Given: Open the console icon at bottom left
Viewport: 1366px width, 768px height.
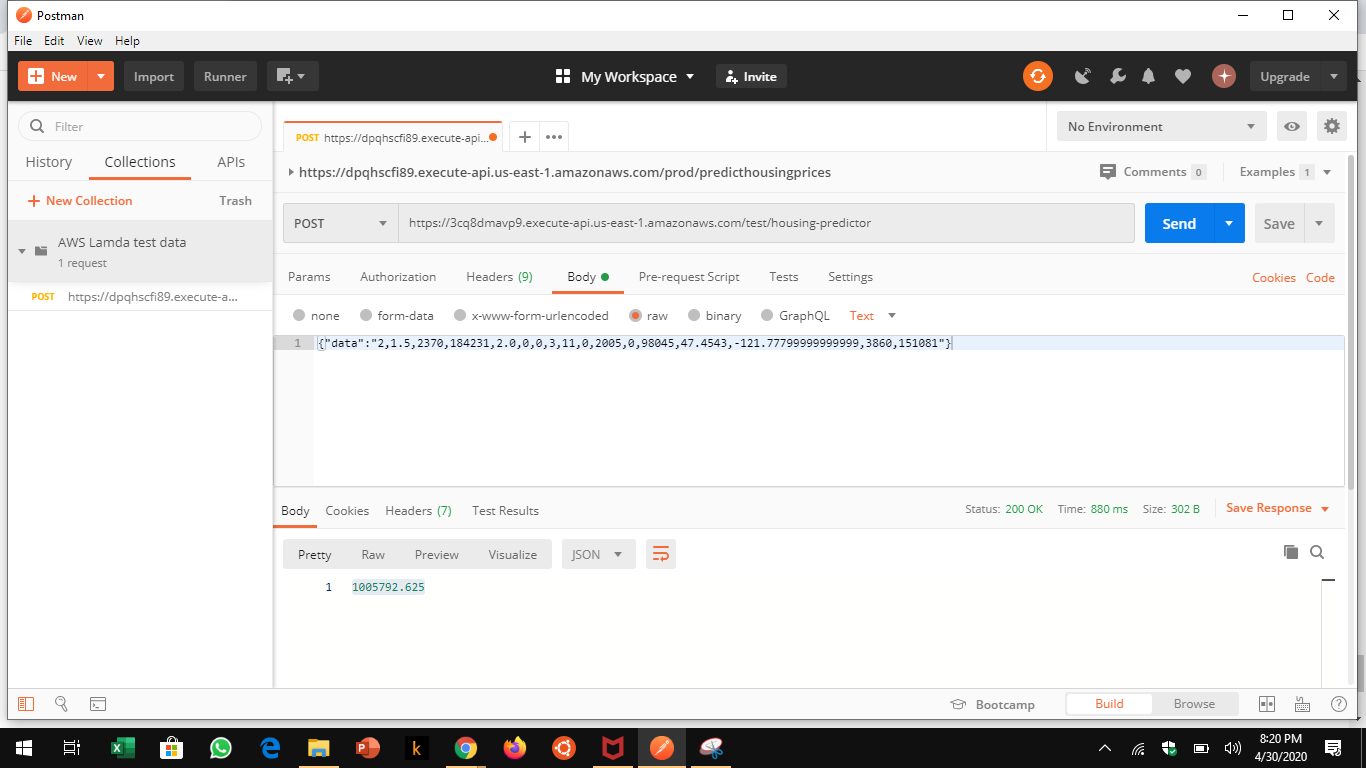Looking at the screenshot, I should click(x=97, y=704).
